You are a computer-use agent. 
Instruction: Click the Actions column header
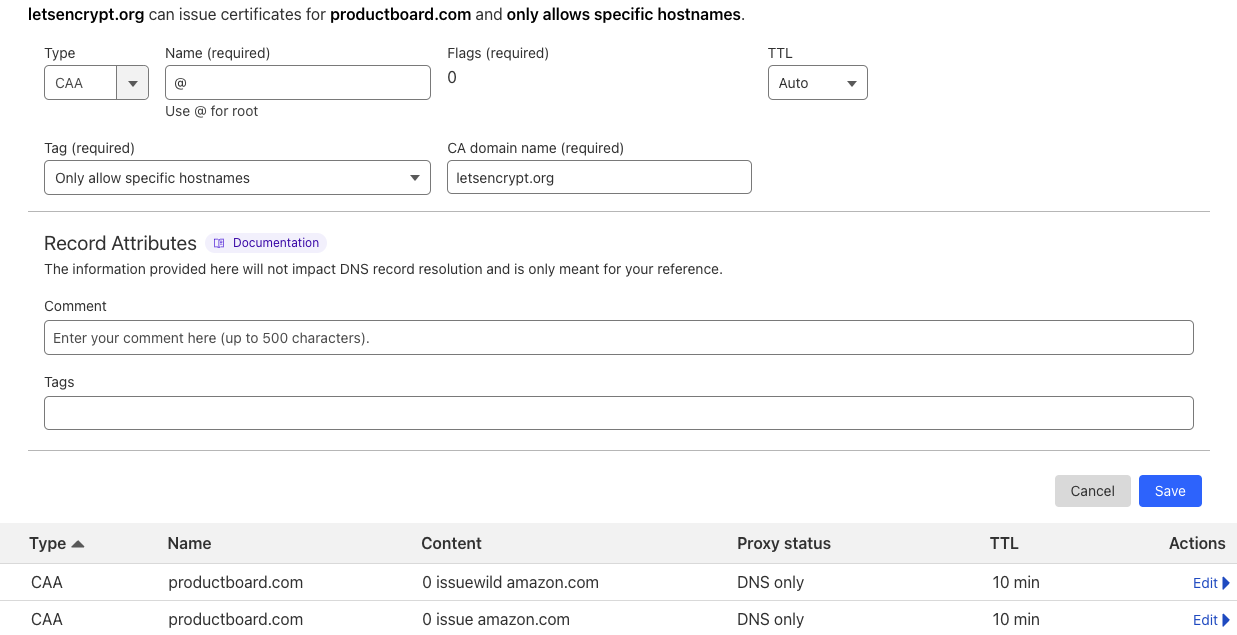1197,544
